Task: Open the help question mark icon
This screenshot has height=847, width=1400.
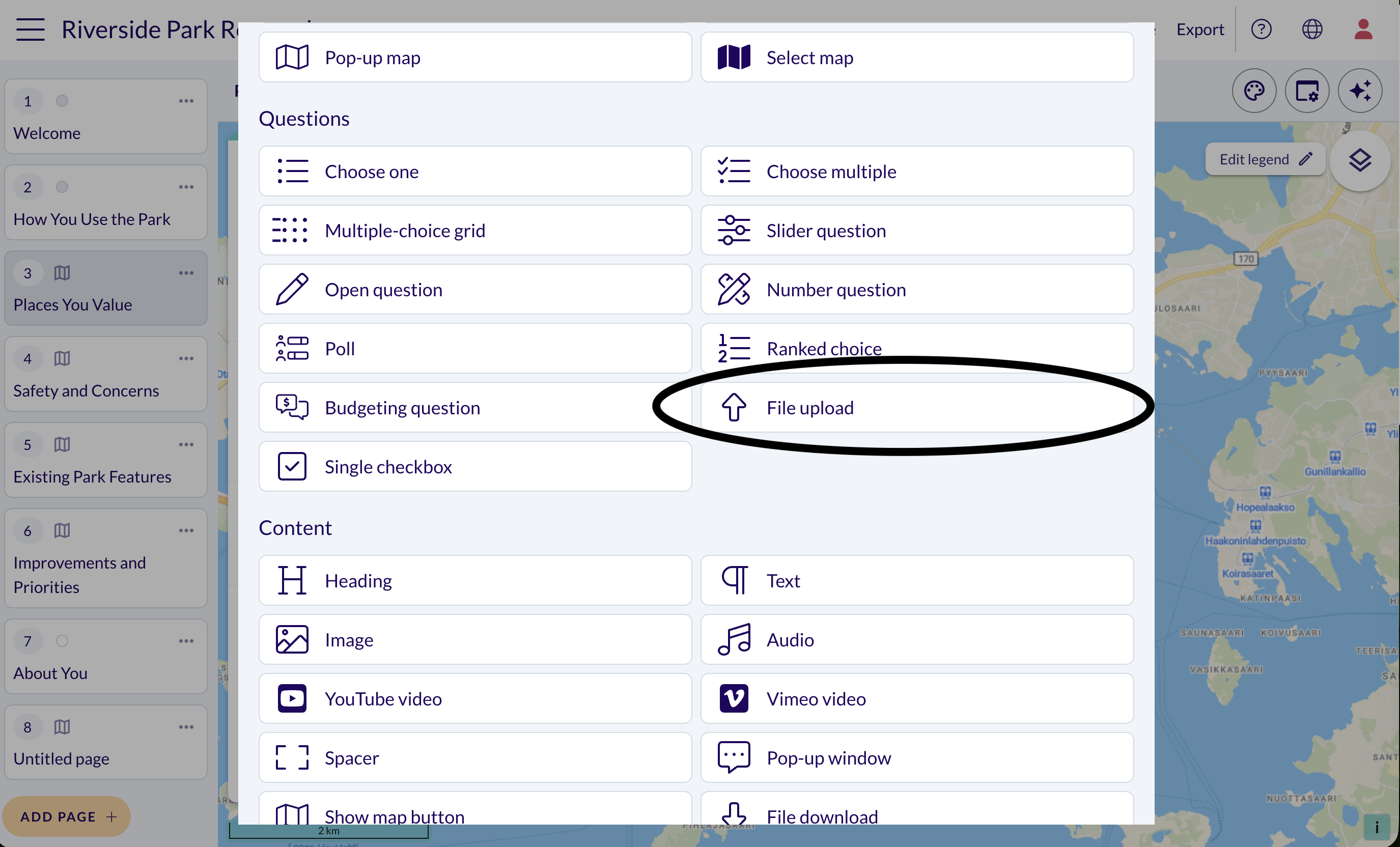Action: point(1261,29)
